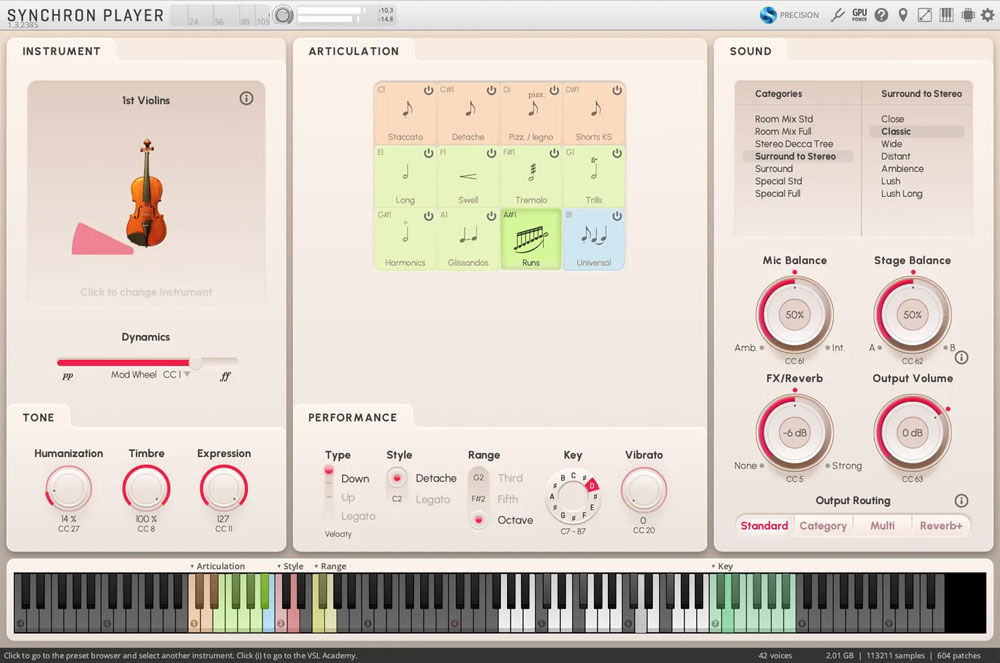The image size is (1000, 663).
Task: Collapse the Range keyboard label
Action: pos(330,566)
